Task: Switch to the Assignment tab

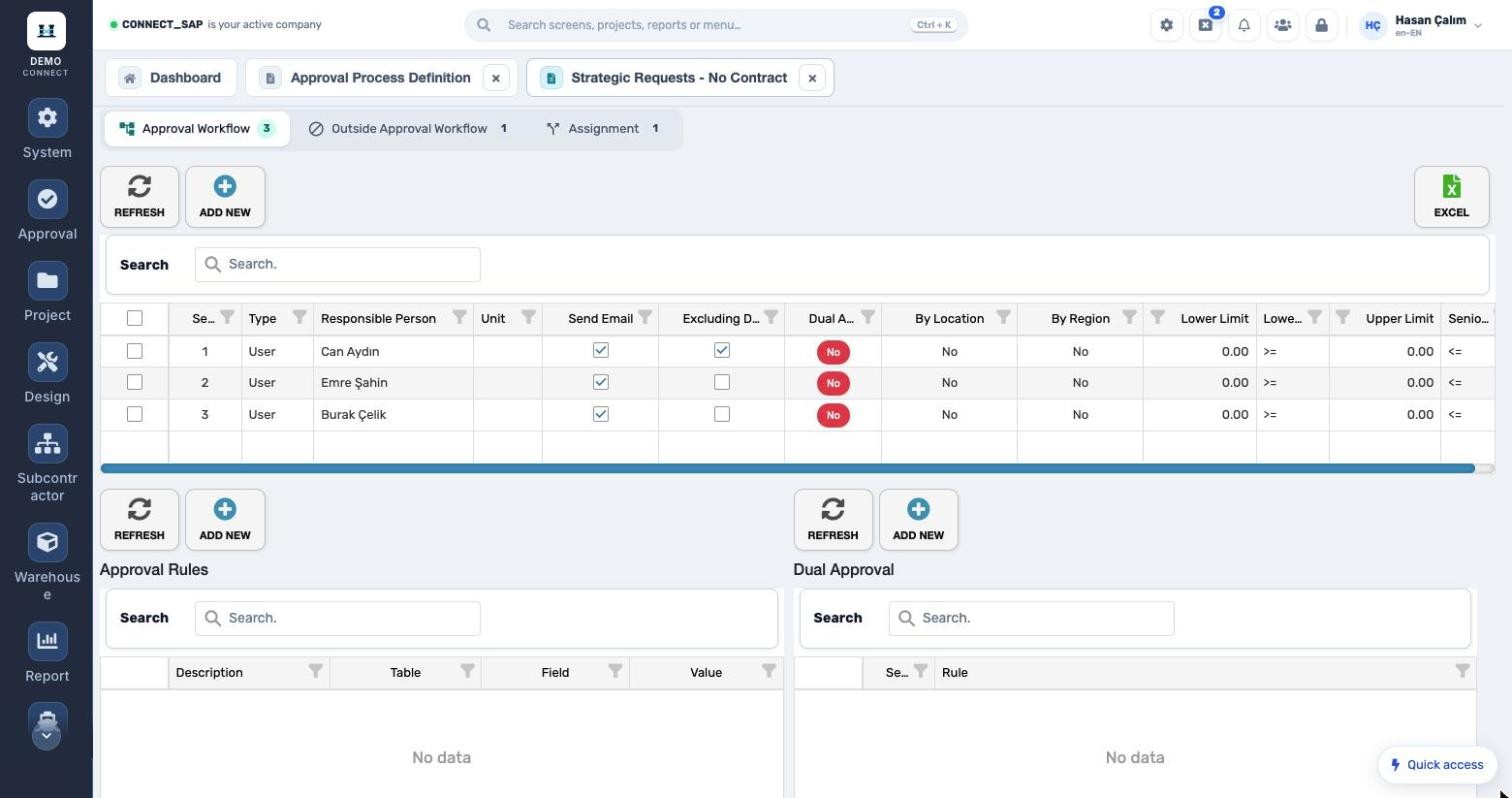Action: [603, 129]
